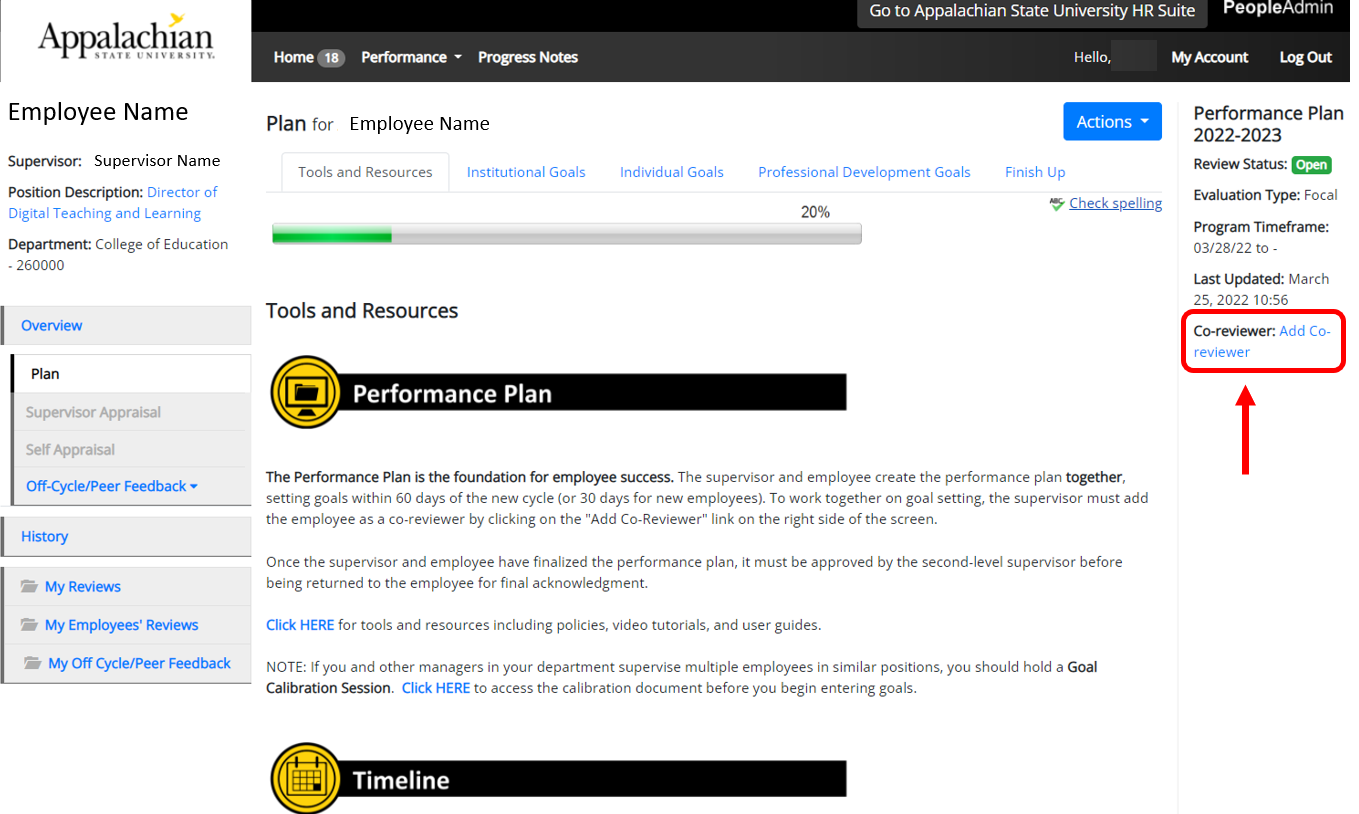Click the spell check icon
This screenshot has height=814, width=1359.
[x=1056, y=204]
